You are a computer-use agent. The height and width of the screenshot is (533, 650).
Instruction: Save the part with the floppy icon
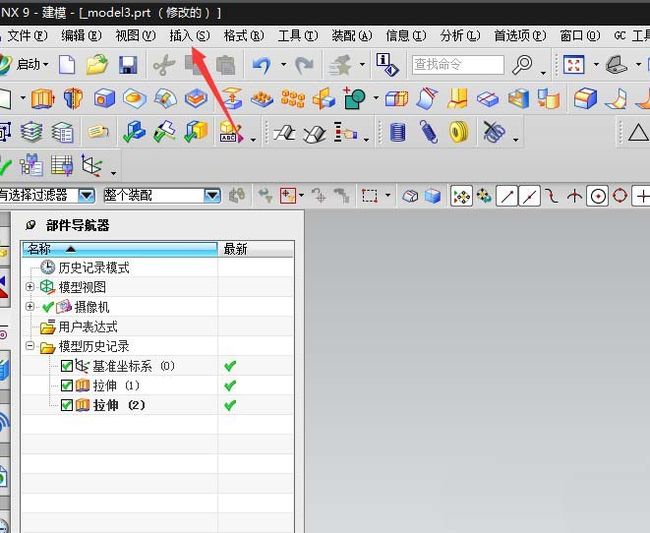tap(128, 65)
